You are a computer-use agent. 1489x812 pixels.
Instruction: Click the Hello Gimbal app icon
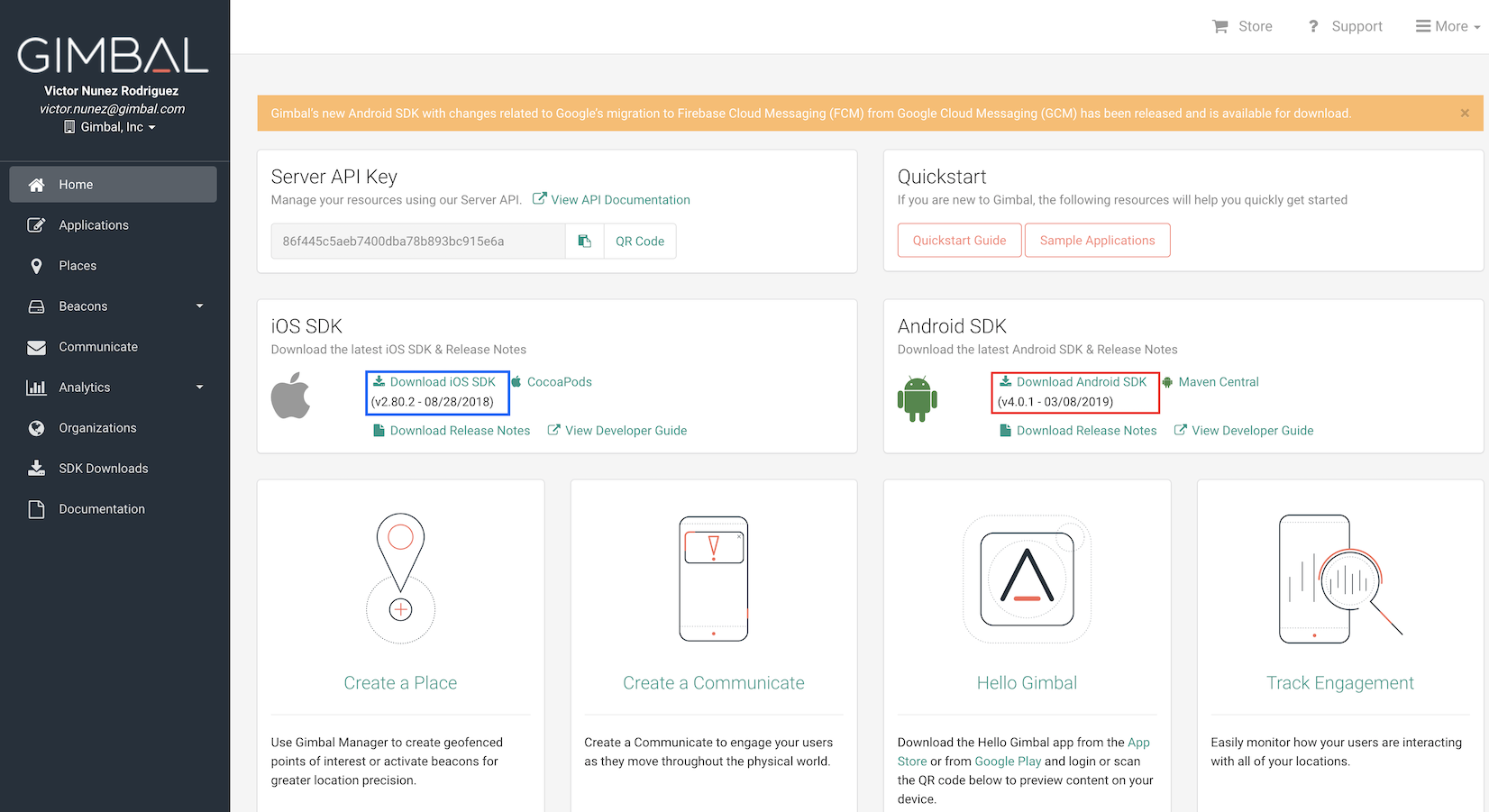tap(1028, 579)
